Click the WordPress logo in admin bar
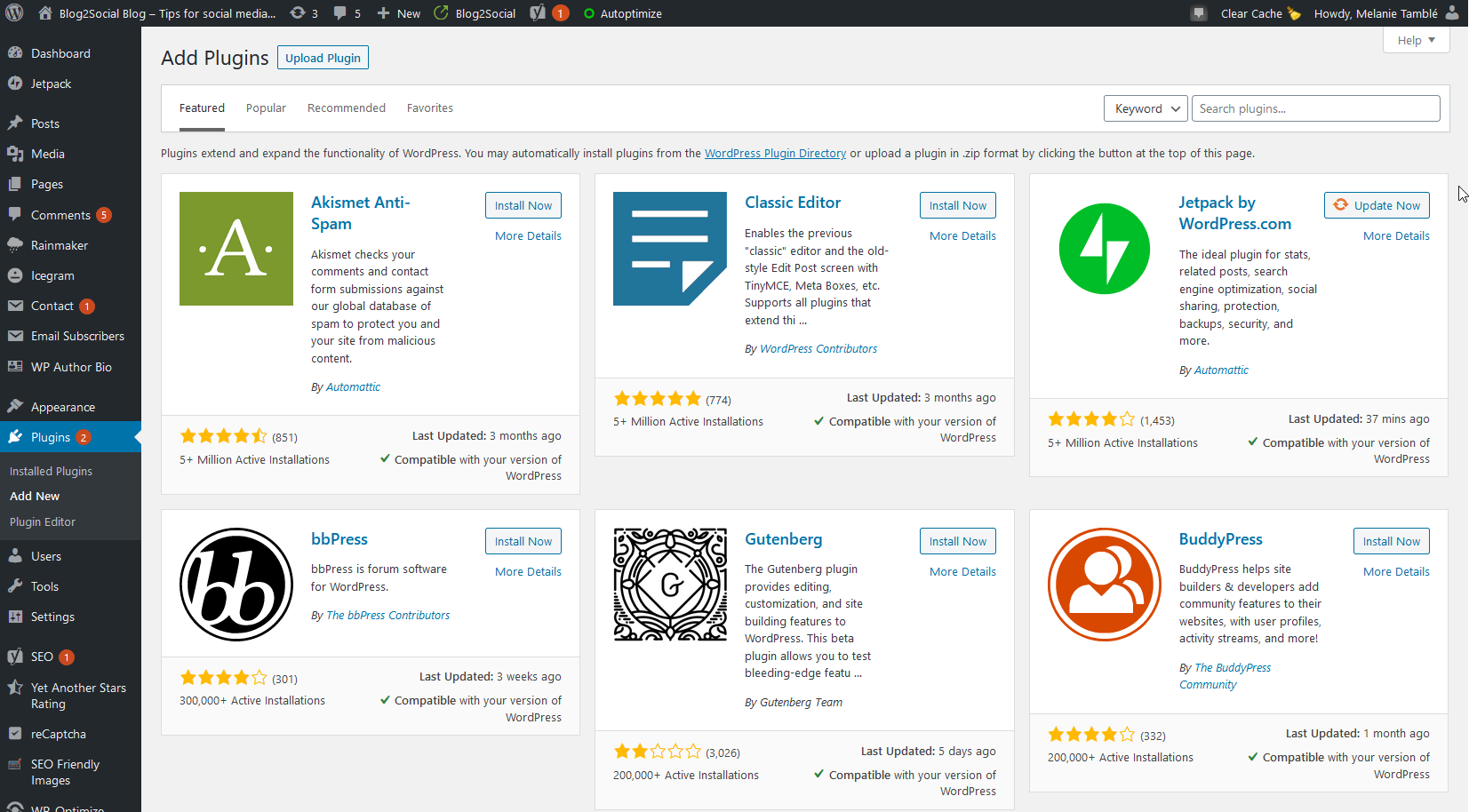 click(x=14, y=13)
